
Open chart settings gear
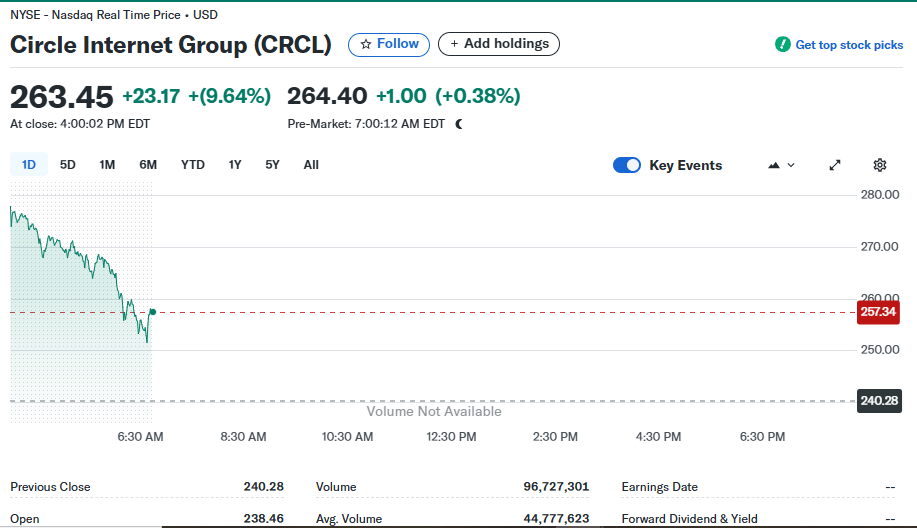[880, 165]
